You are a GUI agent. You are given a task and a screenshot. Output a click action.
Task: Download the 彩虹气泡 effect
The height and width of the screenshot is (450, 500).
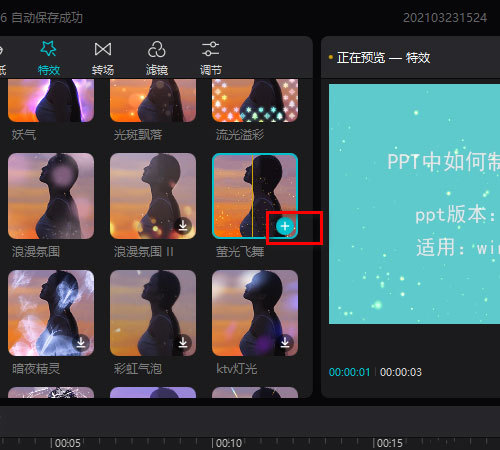click(x=183, y=343)
